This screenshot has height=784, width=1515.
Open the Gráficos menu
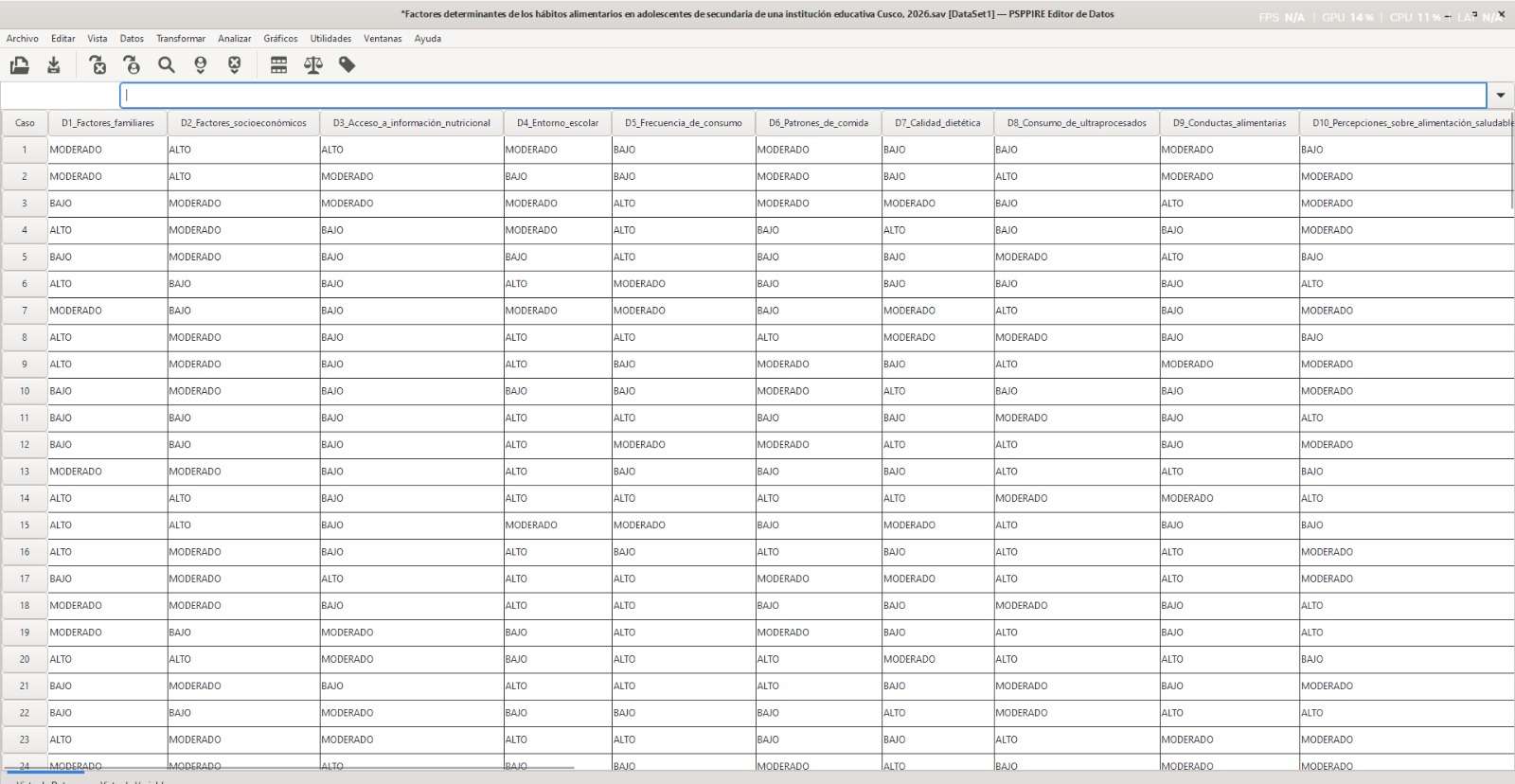280,39
